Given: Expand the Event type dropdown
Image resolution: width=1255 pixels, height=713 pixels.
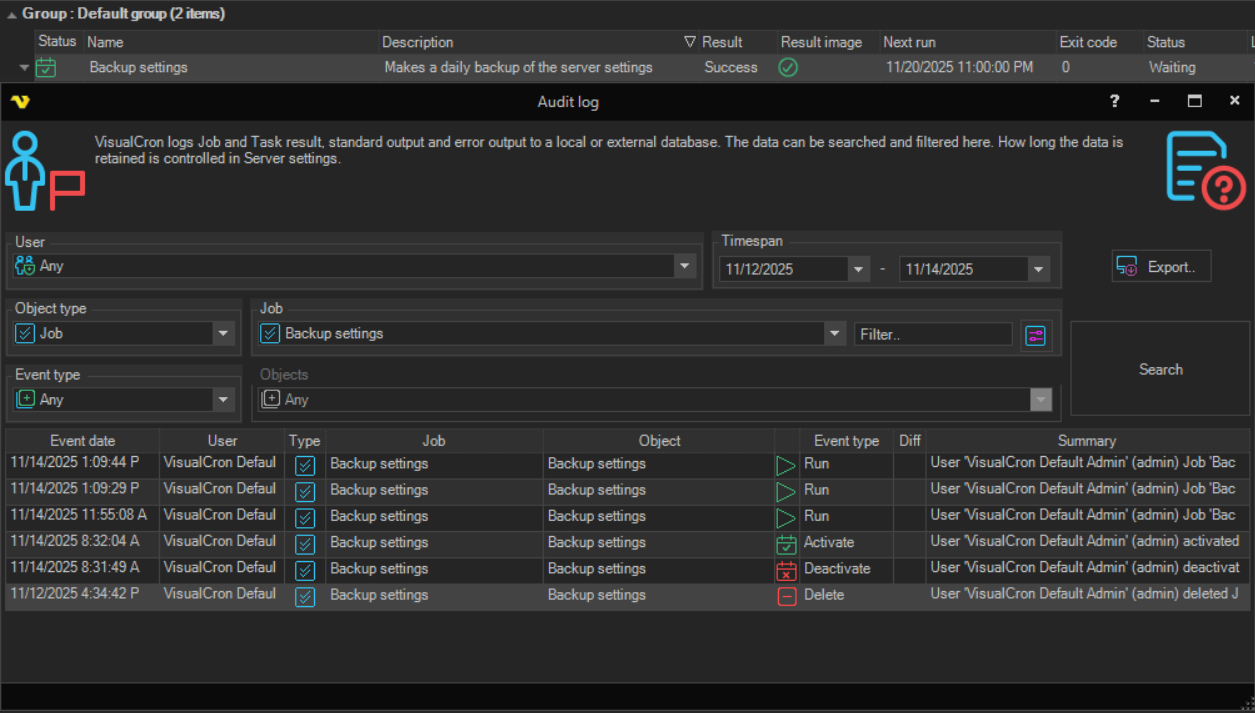Looking at the screenshot, I should pos(224,400).
